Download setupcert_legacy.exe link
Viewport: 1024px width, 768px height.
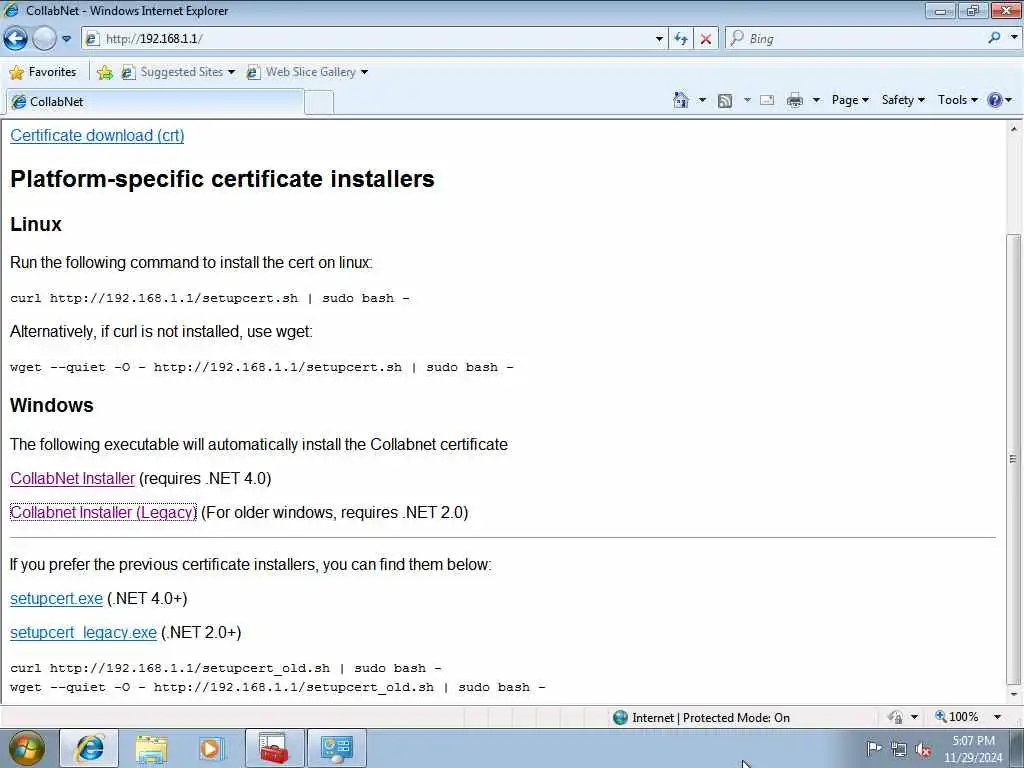(83, 632)
